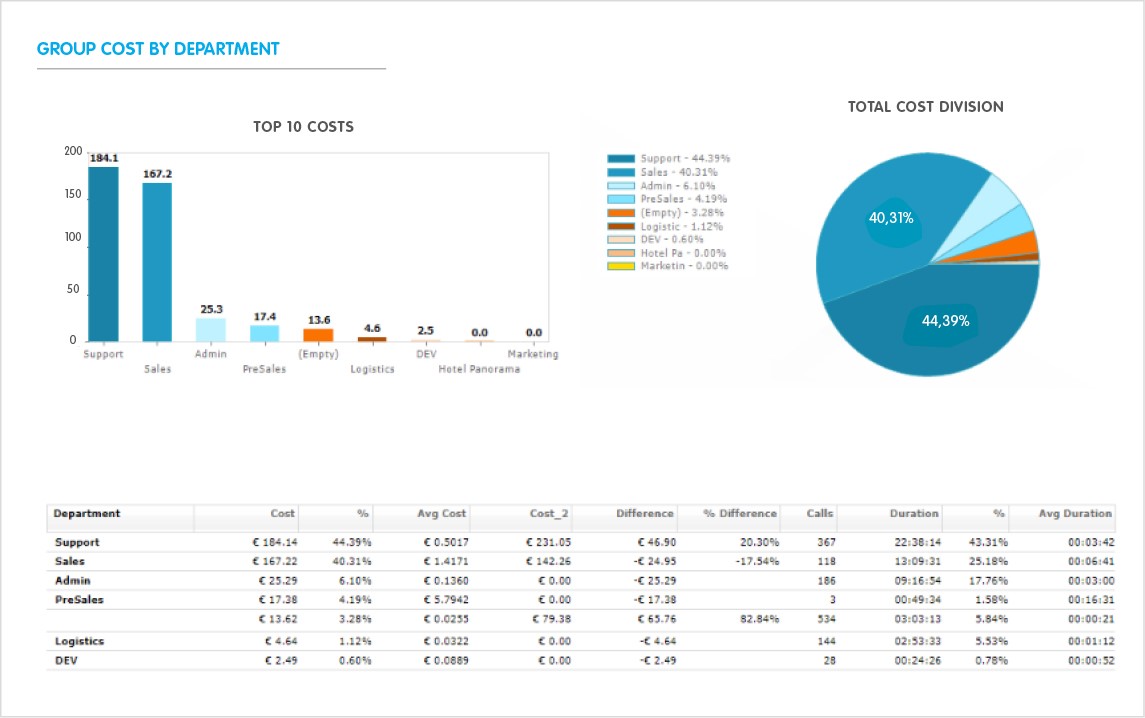Open the GROUP COST BY DEPARTMENT title
The width and height of the screenshot is (1145, 718).
[158, 47]
